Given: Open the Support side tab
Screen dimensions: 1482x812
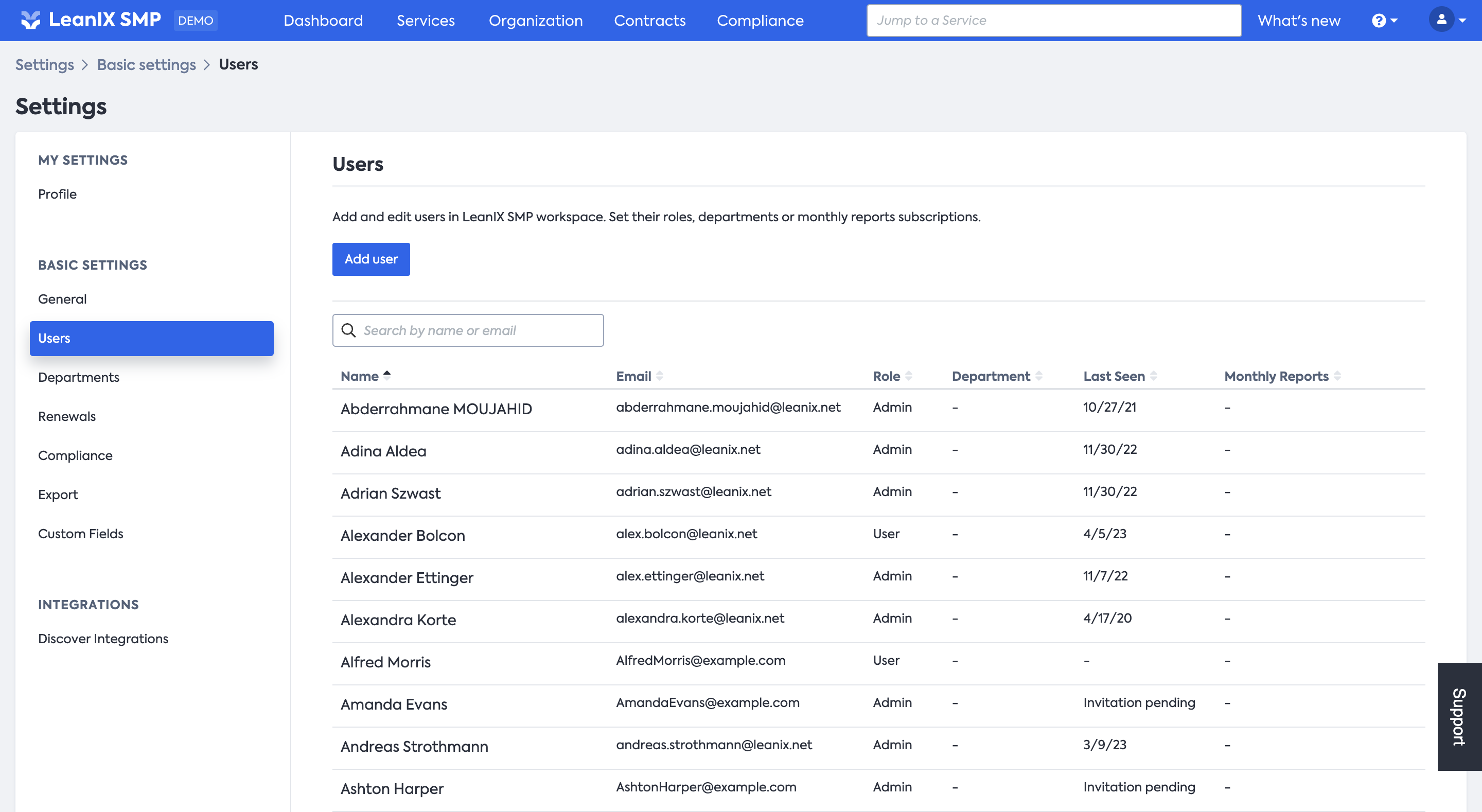Looking at the screenshot, I should (x=1459, y=716).
